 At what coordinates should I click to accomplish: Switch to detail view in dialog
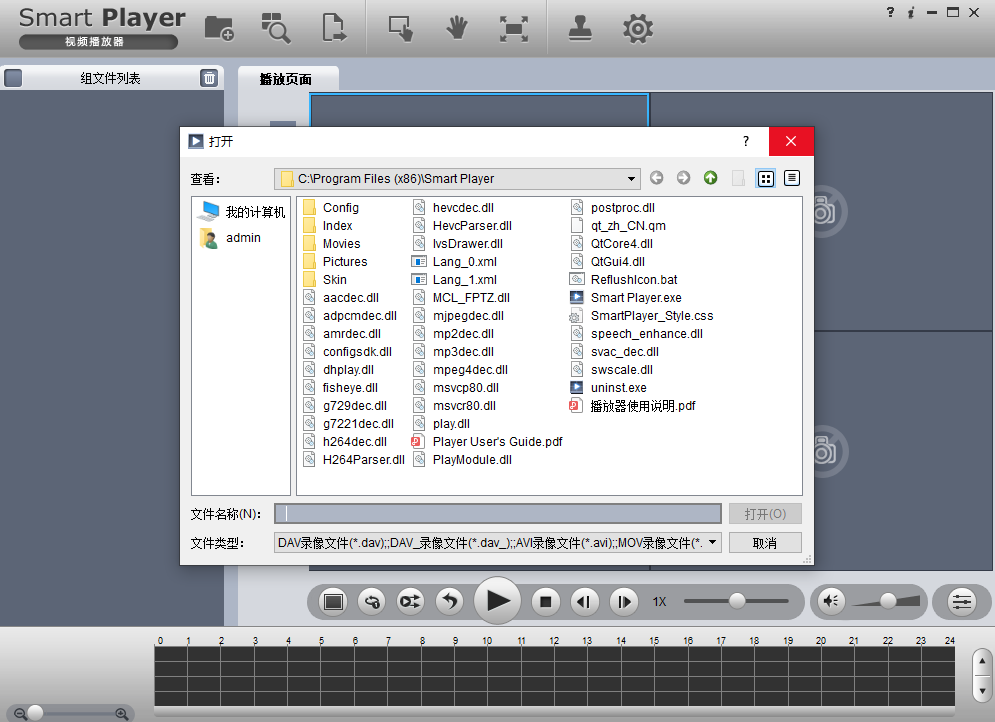pyautogui.click(x=792, y=178)
